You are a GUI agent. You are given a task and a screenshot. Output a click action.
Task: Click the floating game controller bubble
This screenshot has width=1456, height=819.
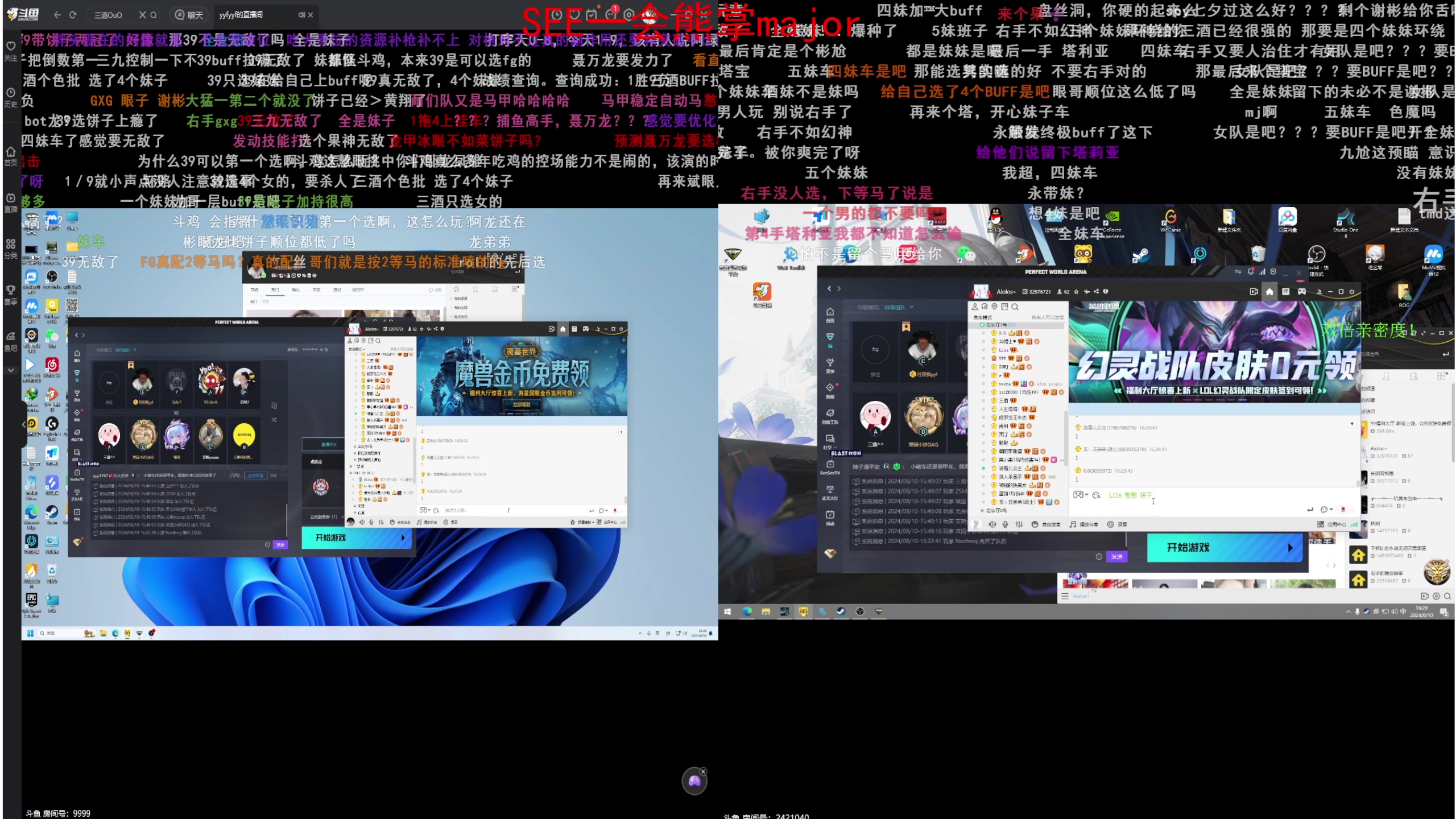(694, 781)
